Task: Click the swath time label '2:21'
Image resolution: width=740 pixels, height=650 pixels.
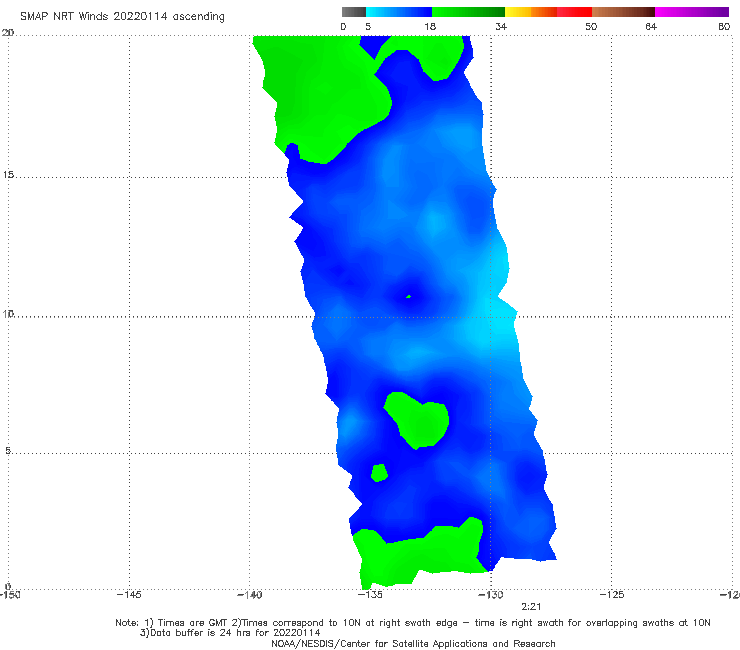Action: coord(531,607)
